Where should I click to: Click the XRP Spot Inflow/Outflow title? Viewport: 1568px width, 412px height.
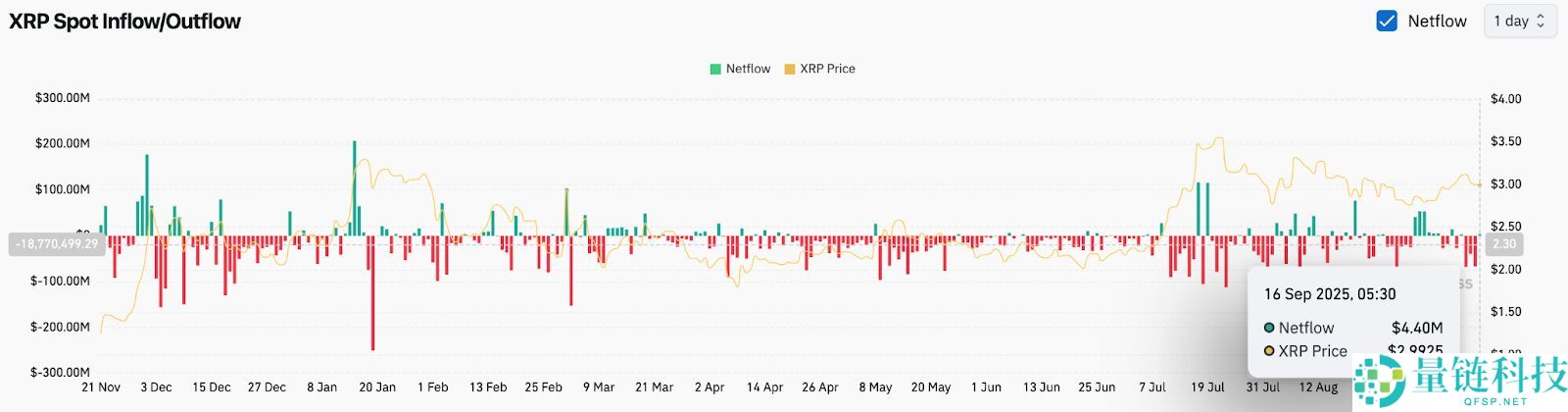point(124,21)
